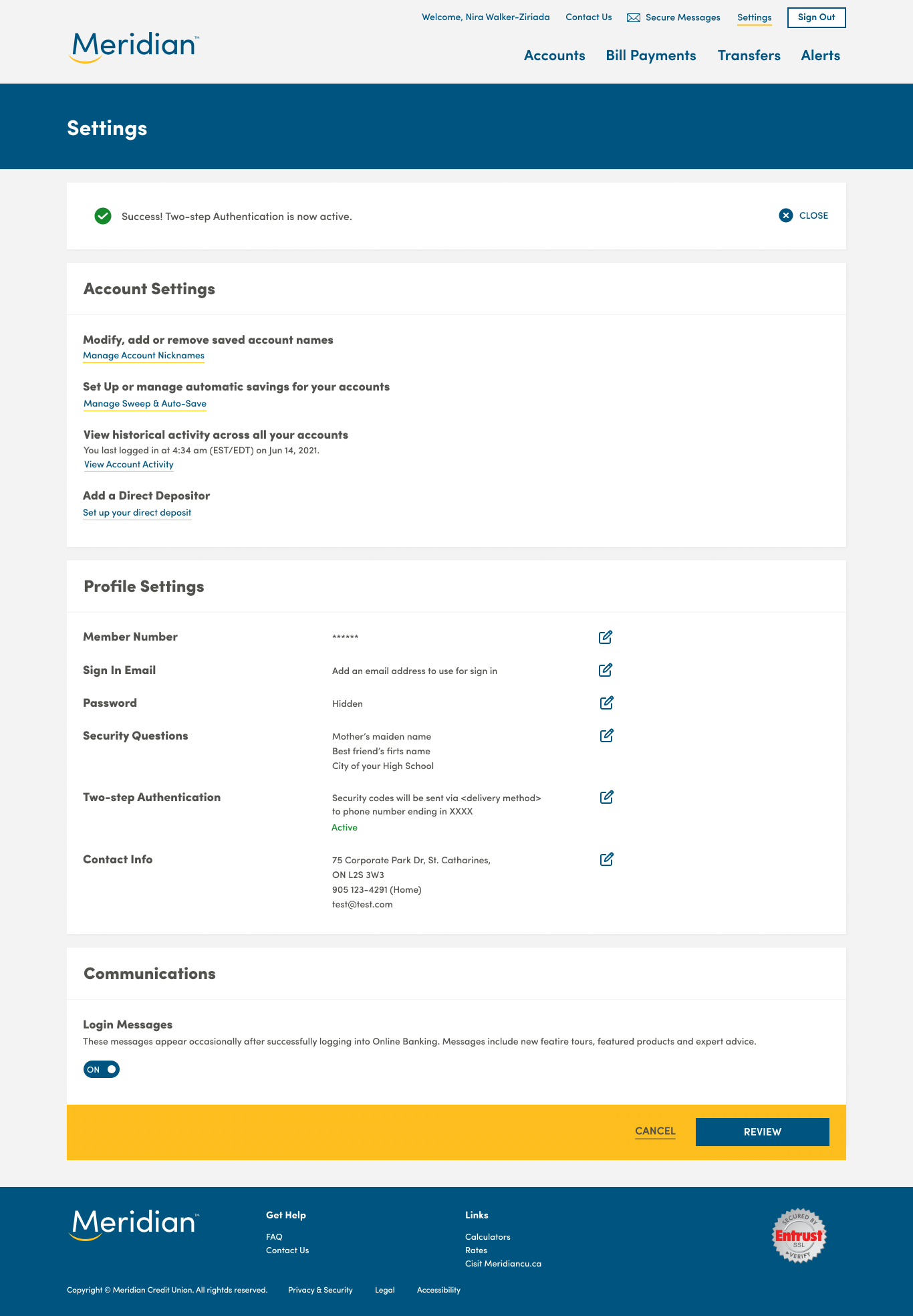This screenshot has width=913, height=1316.
Task: Edit the Member Number field
Action: 606,637
